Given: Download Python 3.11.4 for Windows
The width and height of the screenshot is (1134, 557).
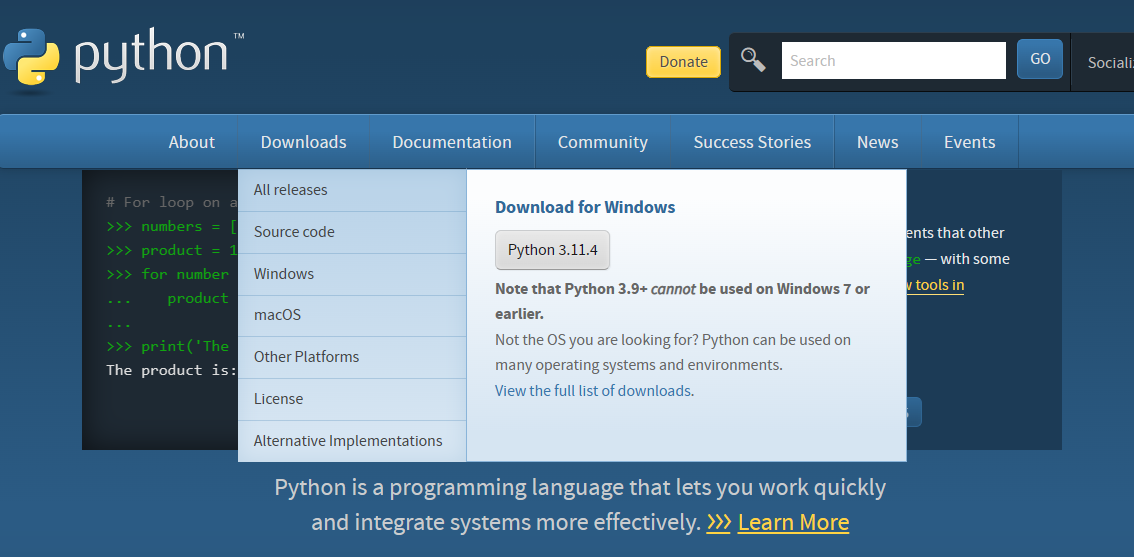Looking at the screenshot, I should (553, 250).
